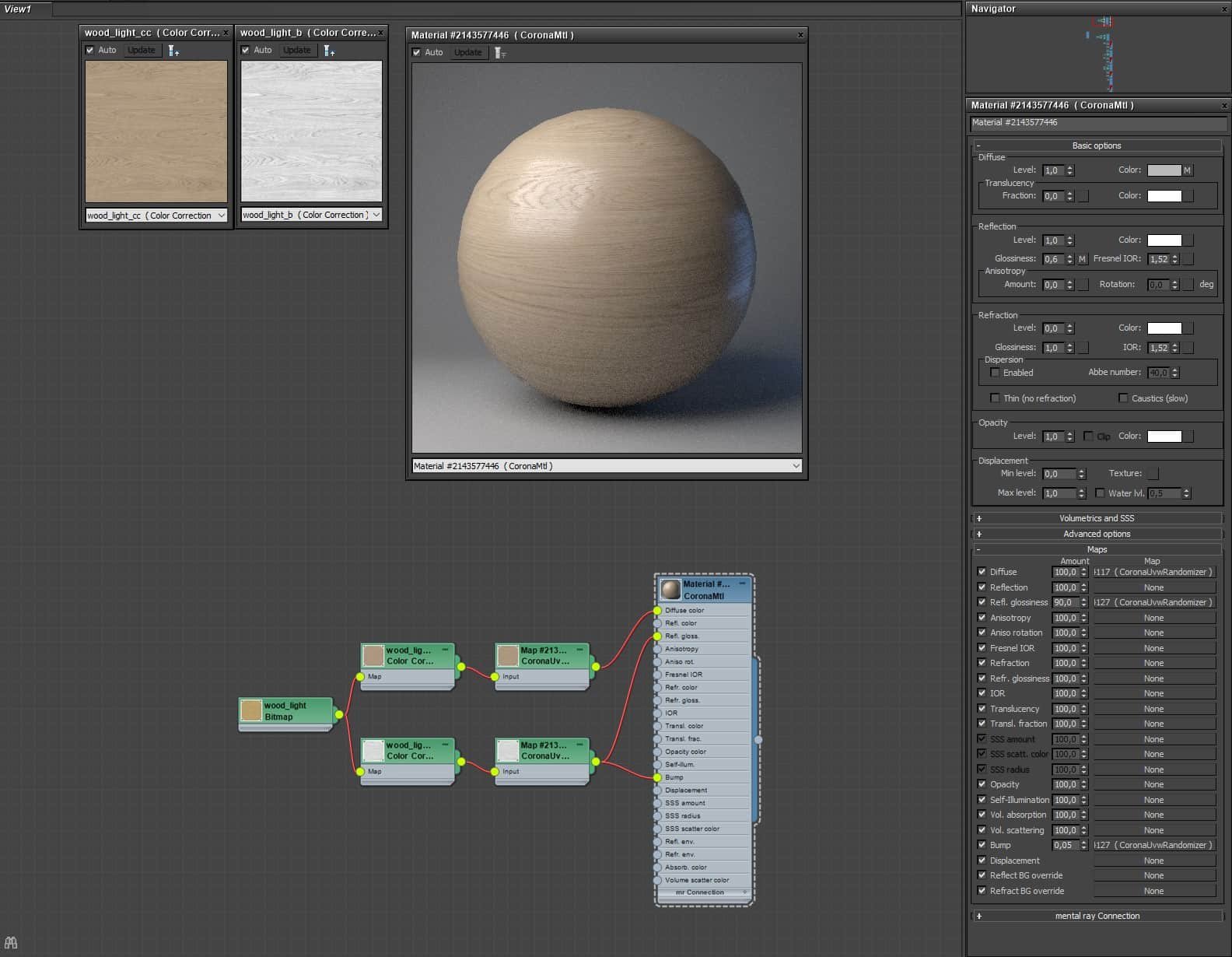1232x957 pixels.
Task: Click the Update button in wood_light_b preview
Action: (x=296, y=51)
